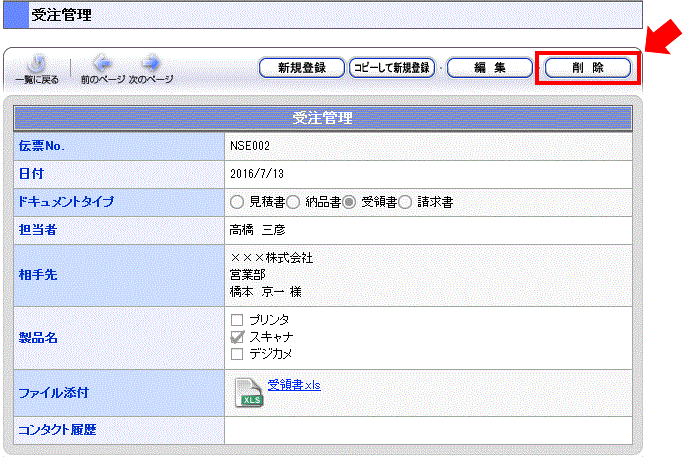Viewport: 684px width, 457px height.
Task: Click the XLS file attachment icon
Action: click(249, 393)
